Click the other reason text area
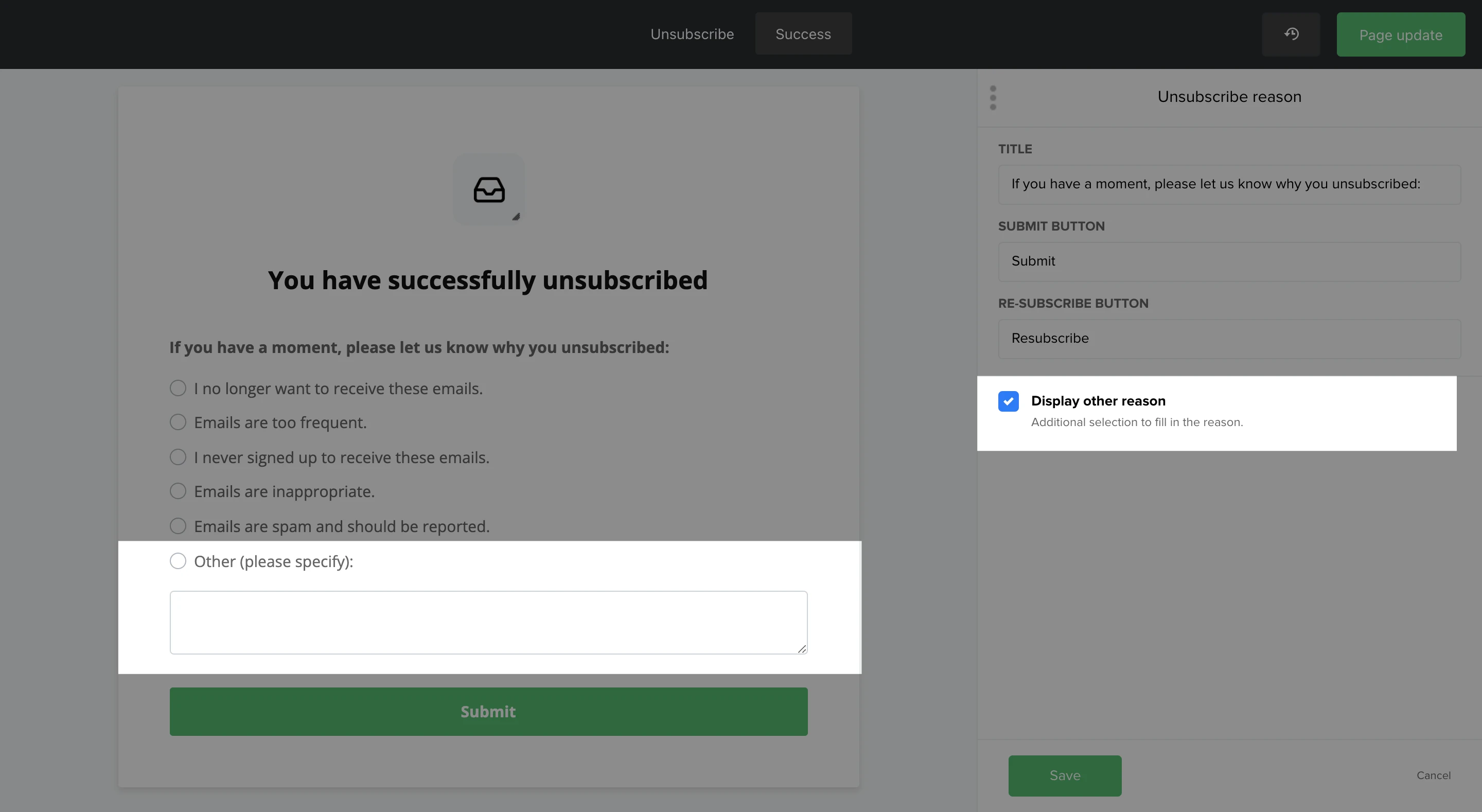Screen dimensions: 1482x812 488,622
